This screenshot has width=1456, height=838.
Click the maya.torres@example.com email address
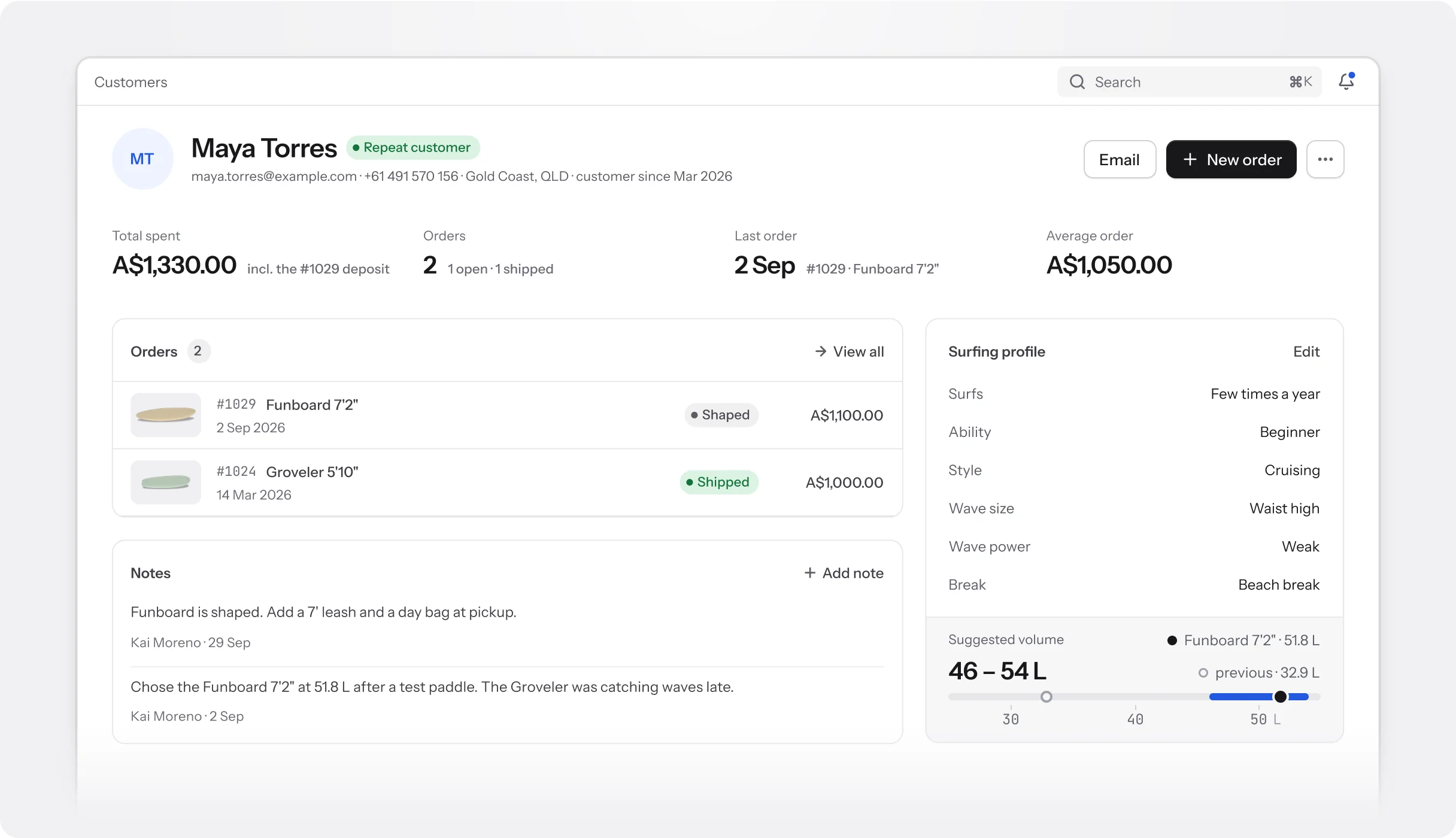tap(274, 176)
